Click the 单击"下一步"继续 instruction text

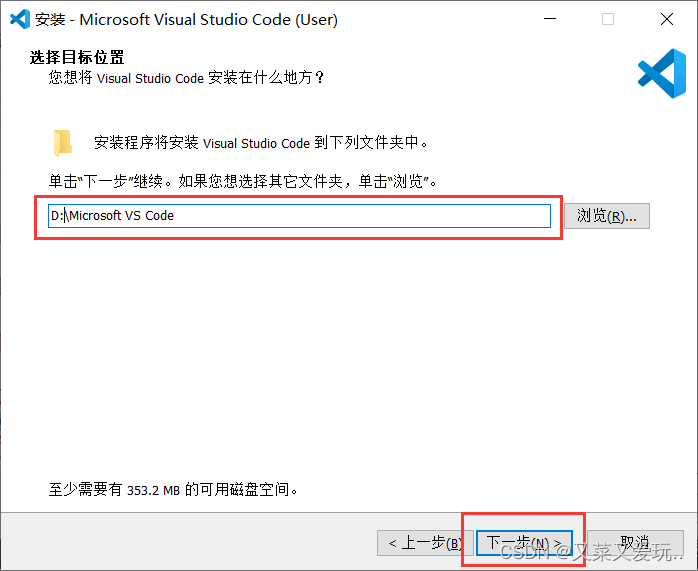coord(243,181)
